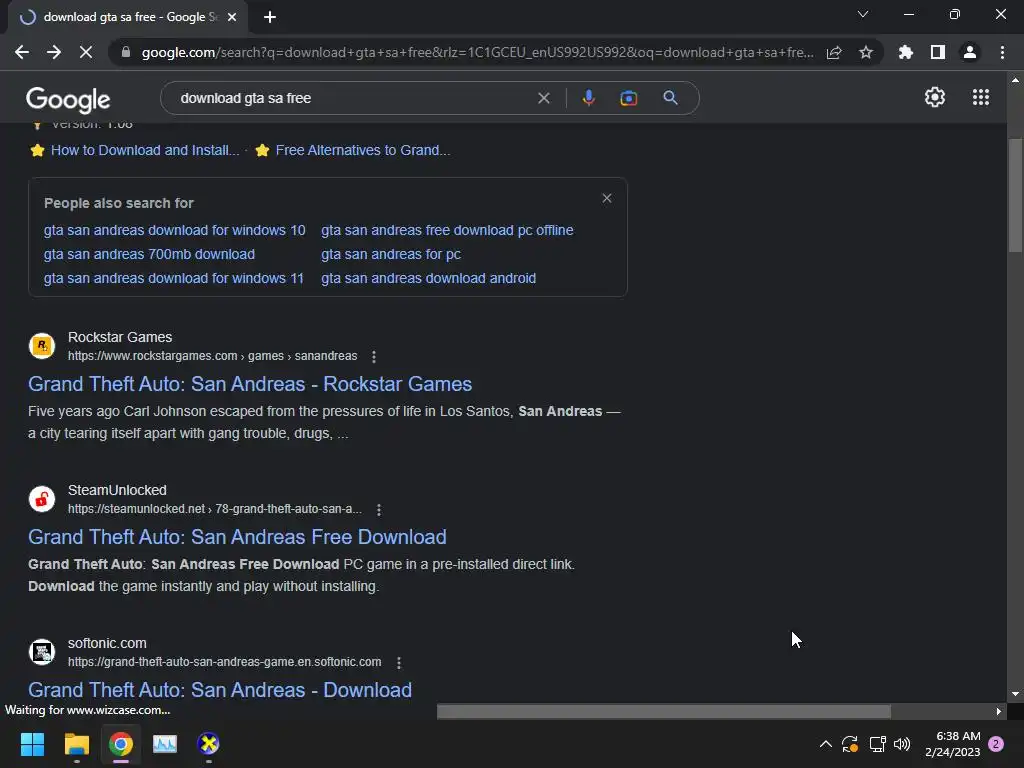Open options for SteamUnlocked result
The width and height of the screenshot is (1024, 768).
[x=379, y=509]
